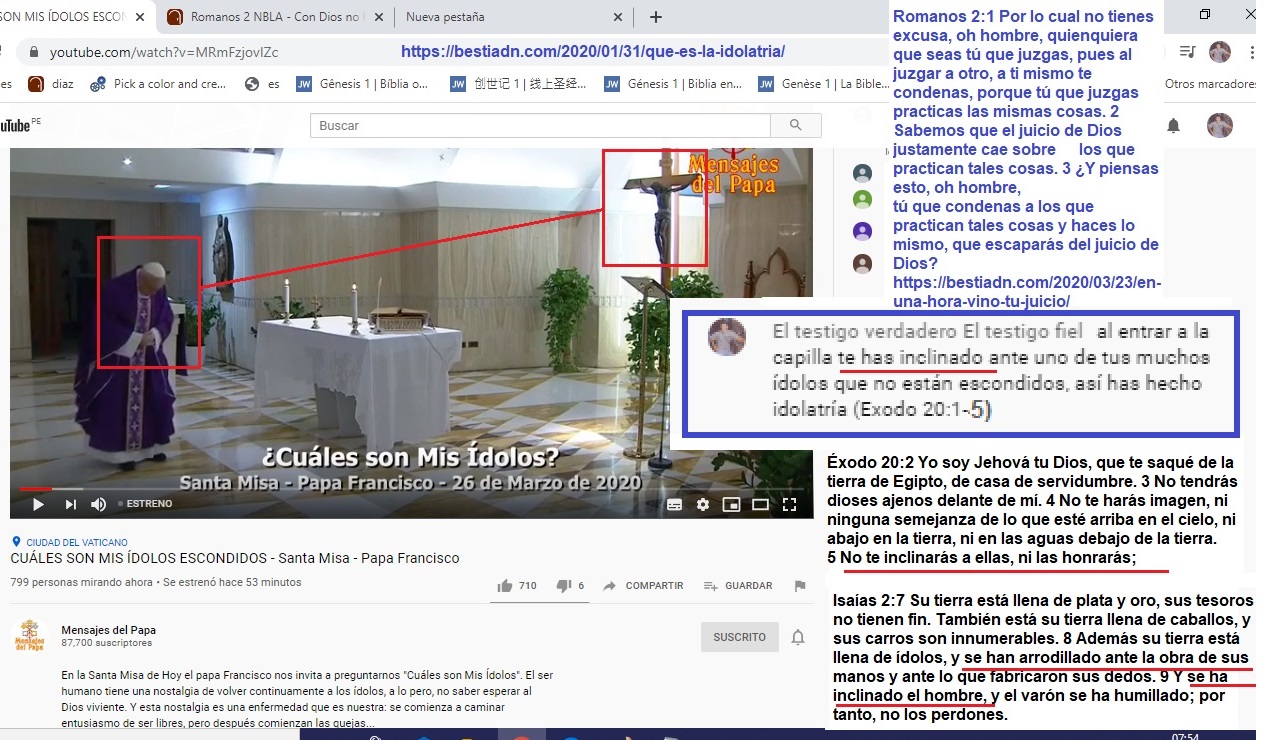Mute the video volume
Viewport: 1266px width, 740px height.
[x=99, y=504]
